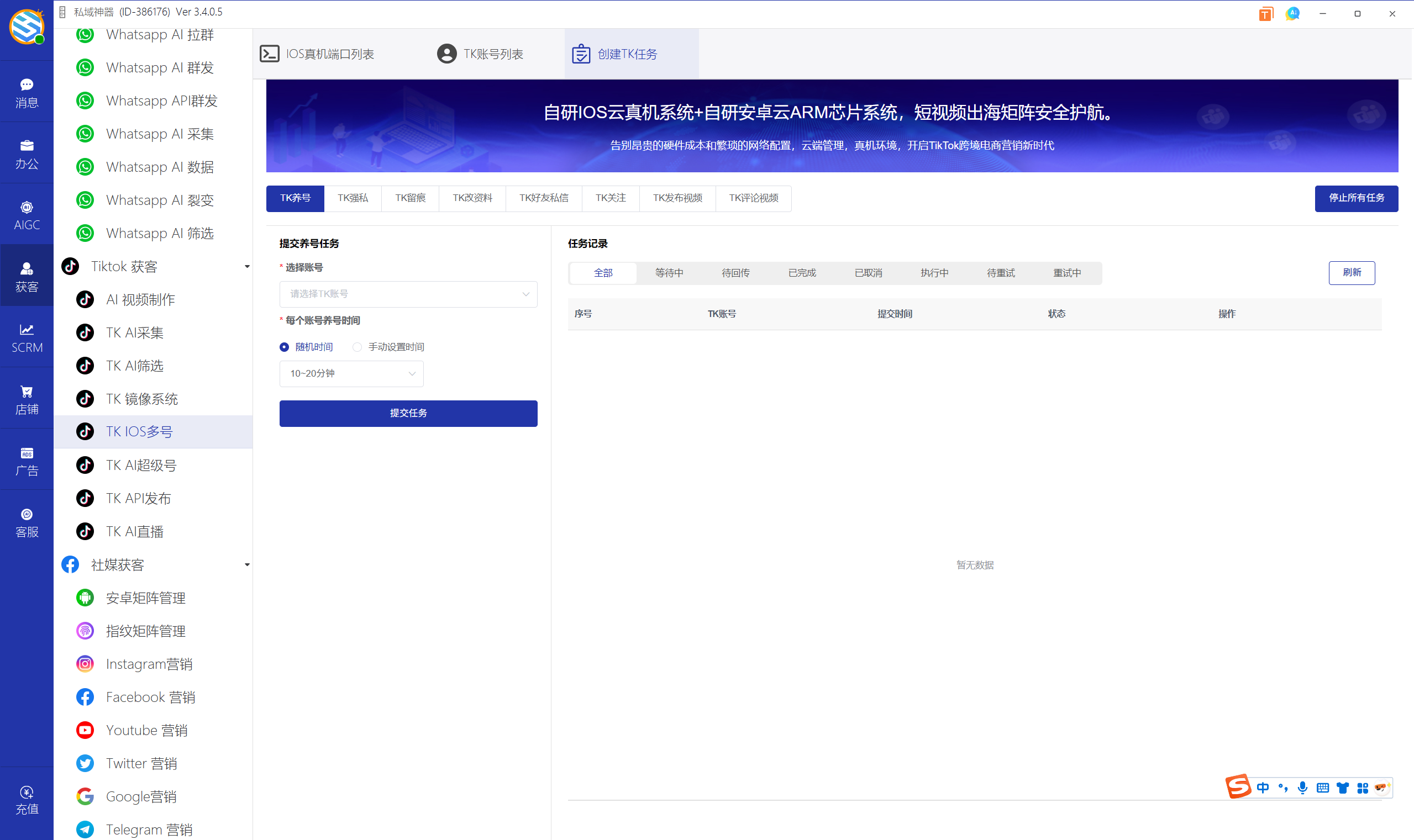Image resolution: width=1414 pixels, height=840 pixels.
Task: Switch to the TK账号列表 tab
Action: pyautogui.click(x=480, y=53)
